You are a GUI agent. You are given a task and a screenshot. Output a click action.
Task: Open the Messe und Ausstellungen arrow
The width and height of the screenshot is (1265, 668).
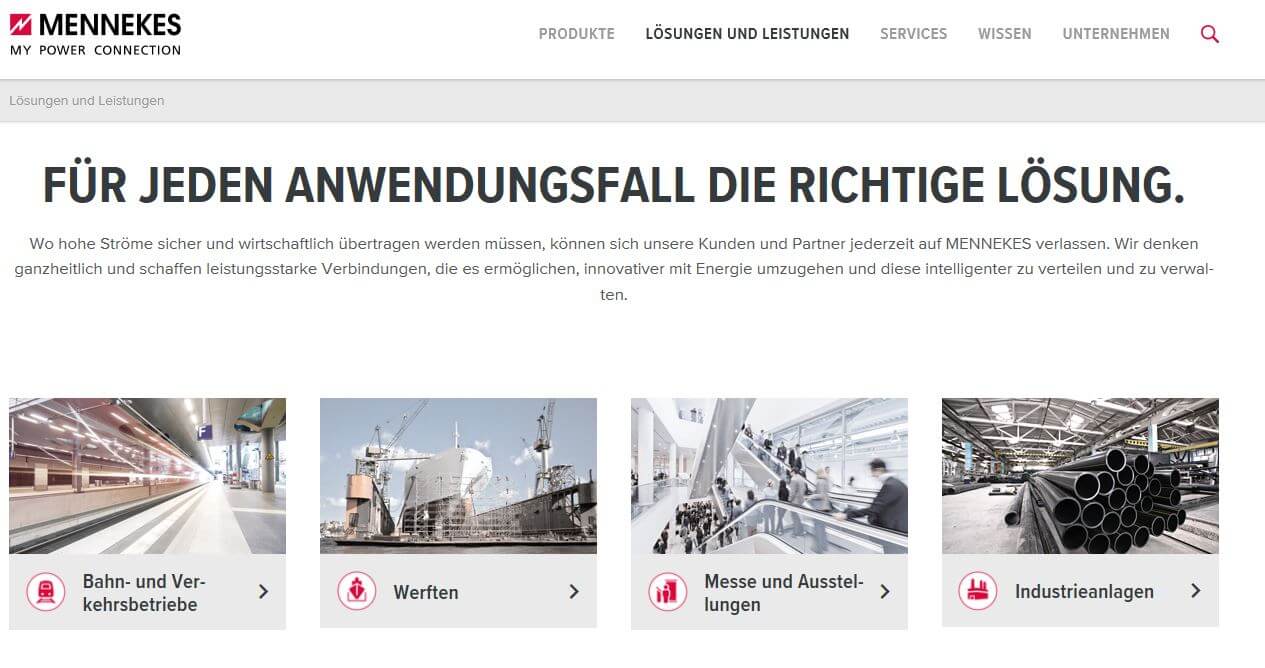click(885, 592)
